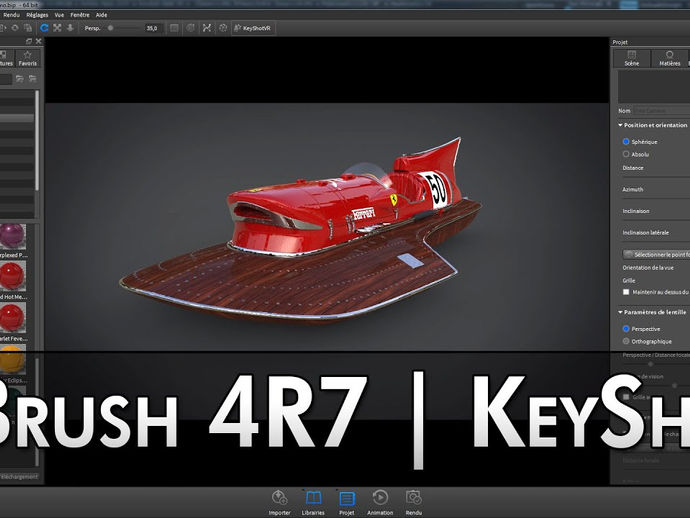
Task: Open the Animation timeline from bottom toolbar
Action: 380,502
